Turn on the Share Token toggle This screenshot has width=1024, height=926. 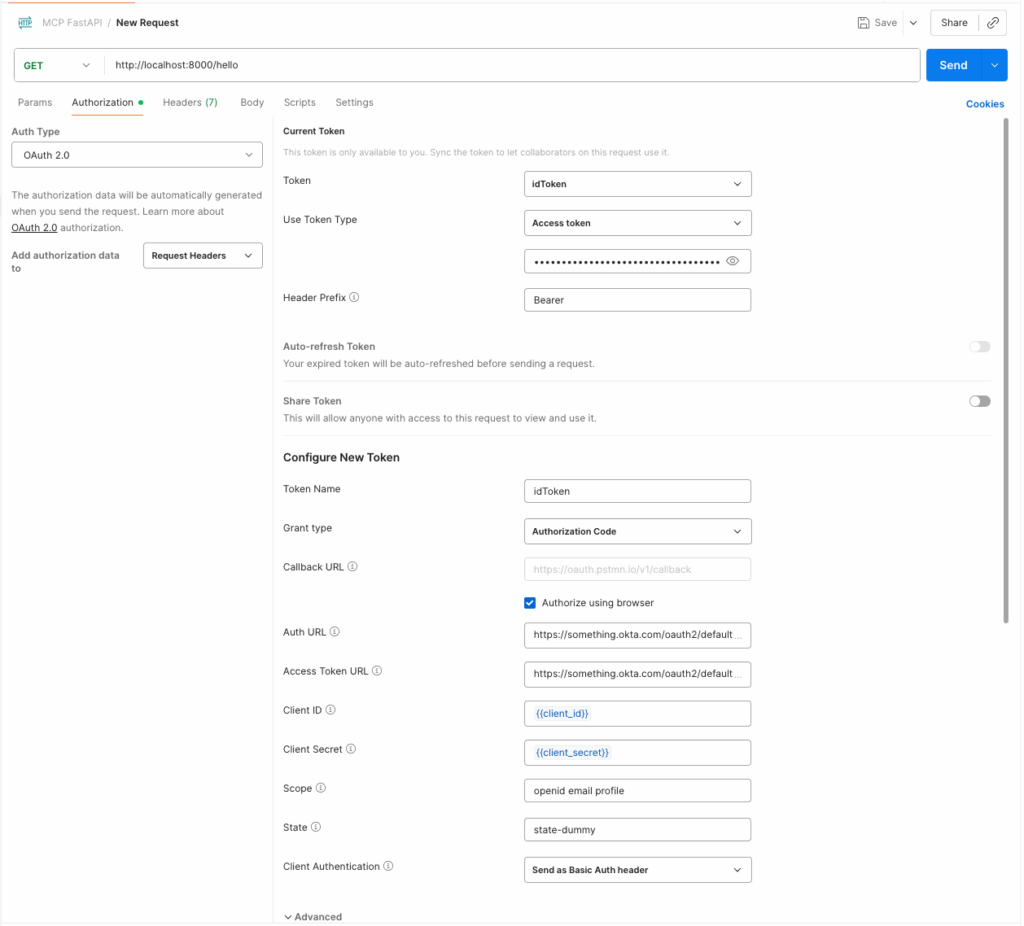[979, 401]
